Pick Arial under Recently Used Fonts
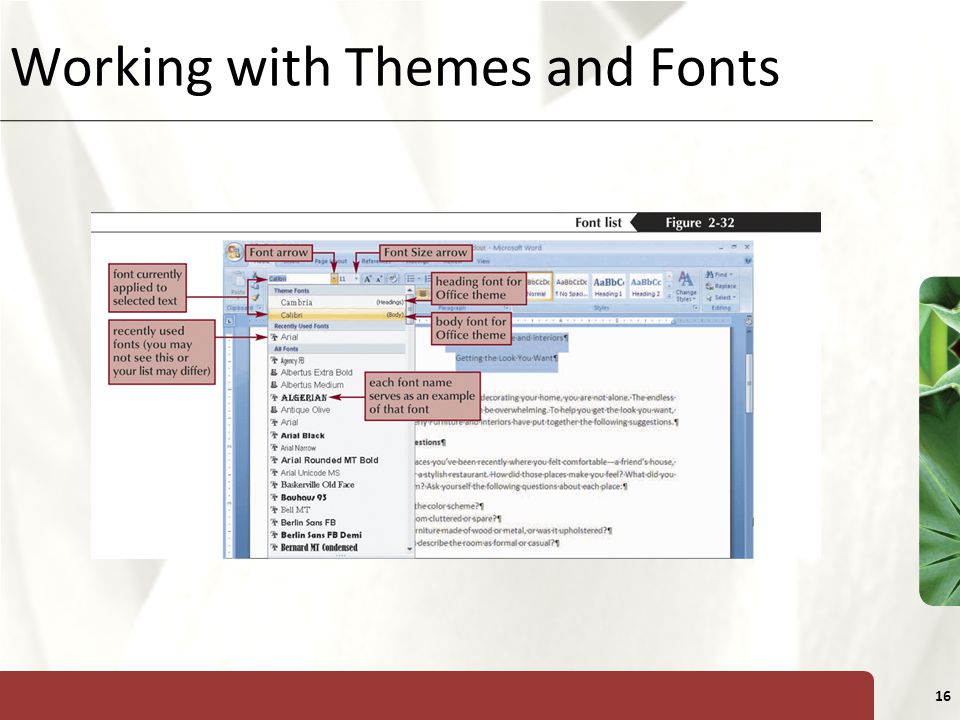The width and height of the screenshot is (960, 720). [x=337, y=337]
